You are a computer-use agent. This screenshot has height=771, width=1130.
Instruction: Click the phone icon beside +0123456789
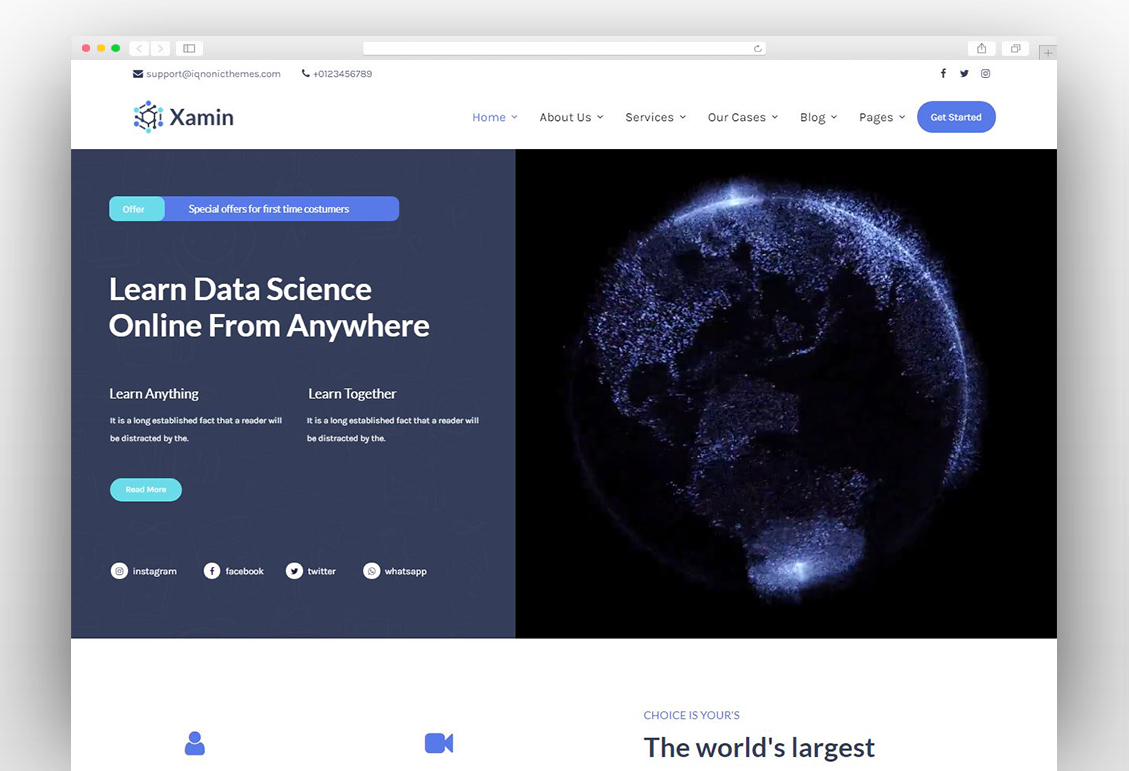[306, 73]
